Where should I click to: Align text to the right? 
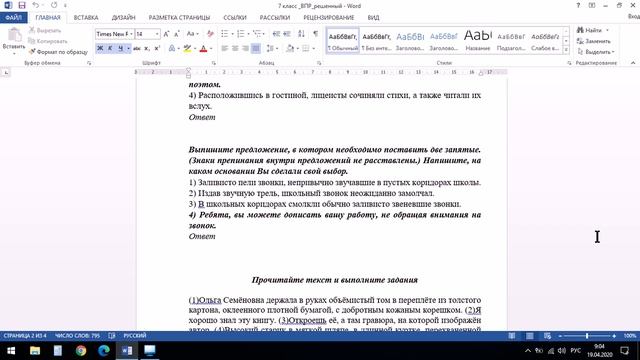click(x=245, y=49)
